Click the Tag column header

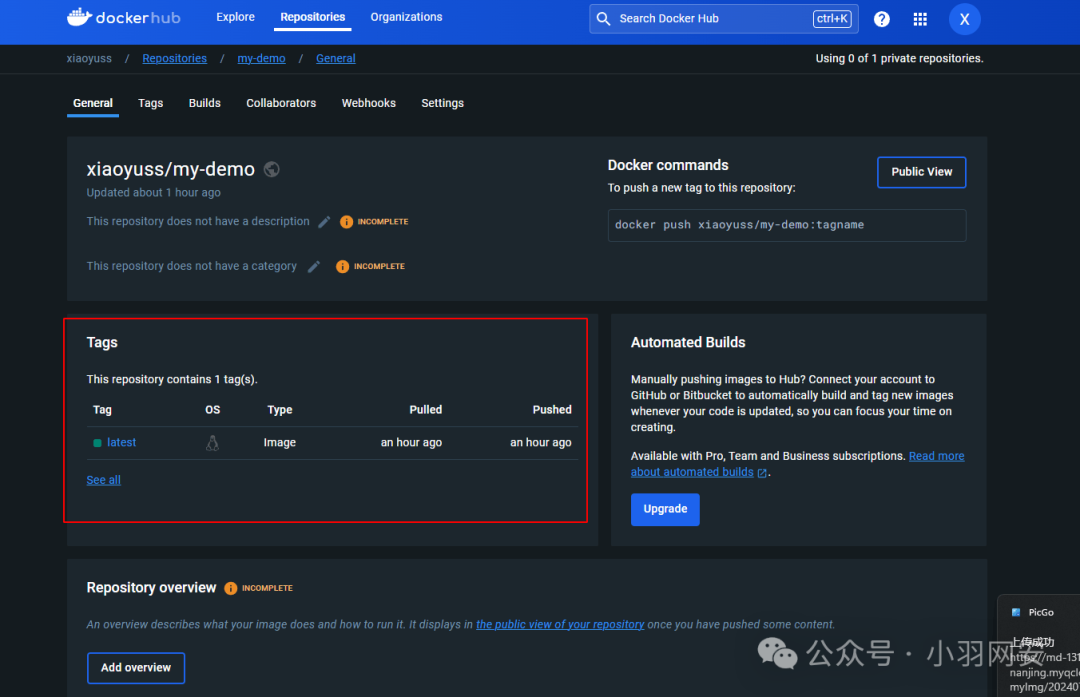(x=102, y=410)
